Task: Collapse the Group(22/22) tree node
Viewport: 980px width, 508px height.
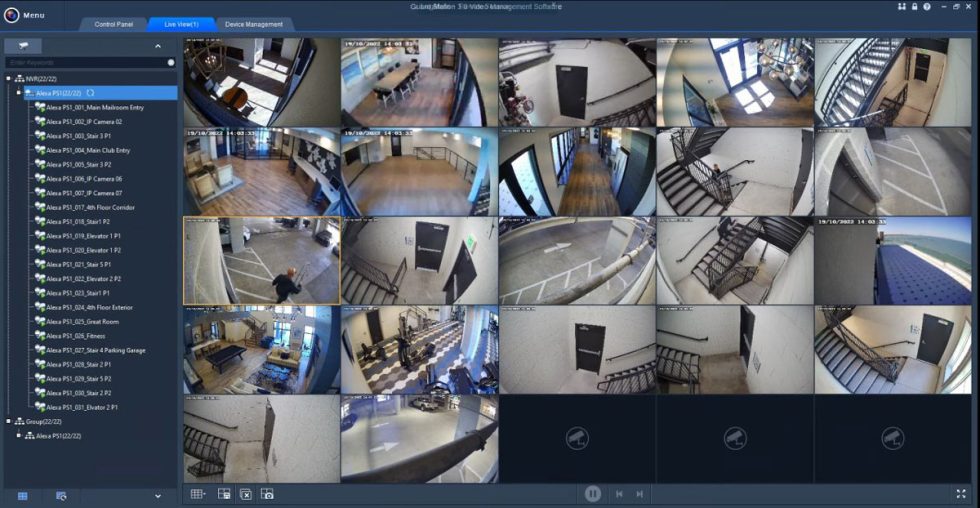Action: pyautogui.click(x=8, y=422)
